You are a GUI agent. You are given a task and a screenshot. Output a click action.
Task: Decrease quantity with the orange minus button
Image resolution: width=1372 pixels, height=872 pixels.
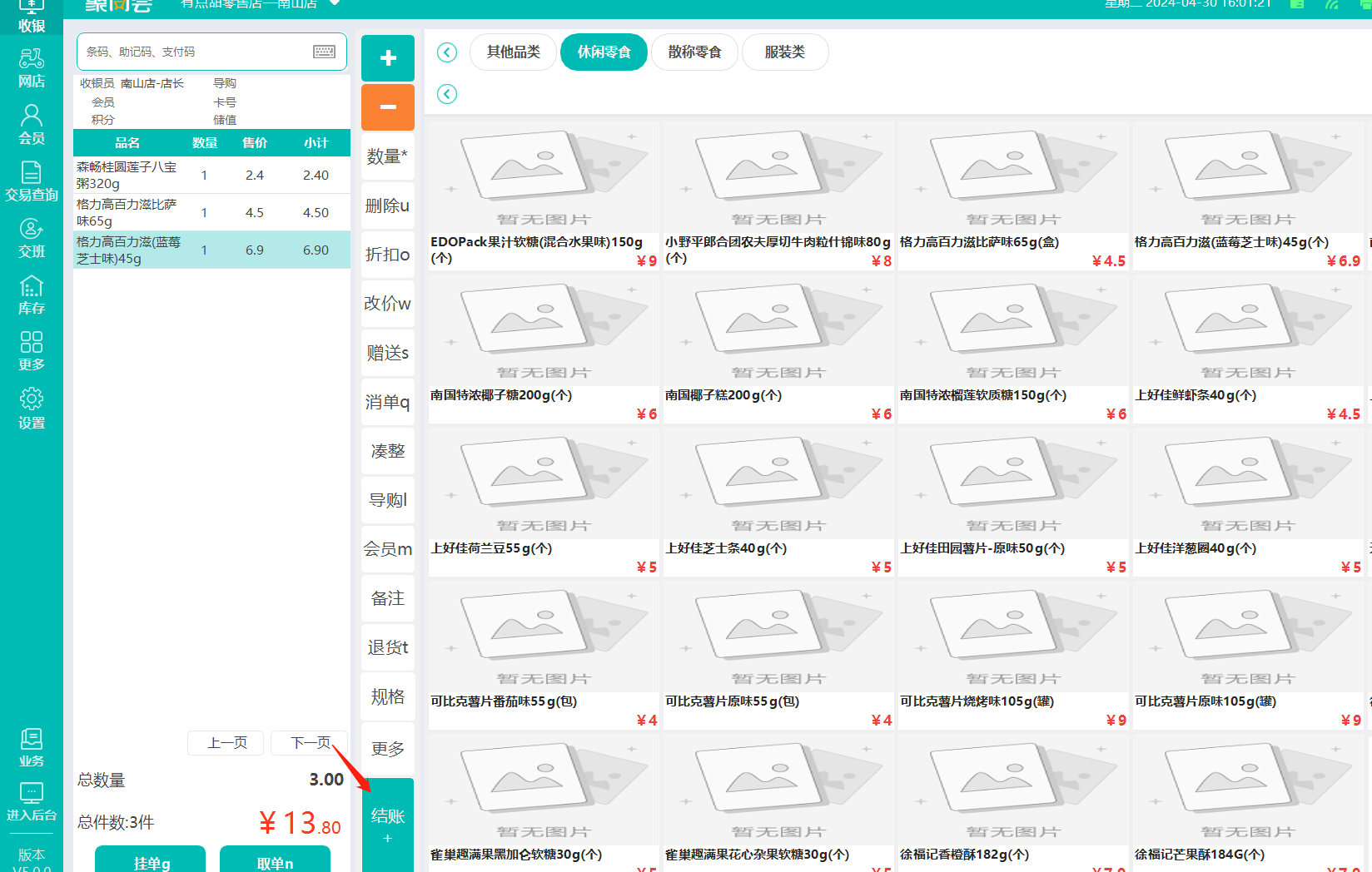click(x=388, y=107)
